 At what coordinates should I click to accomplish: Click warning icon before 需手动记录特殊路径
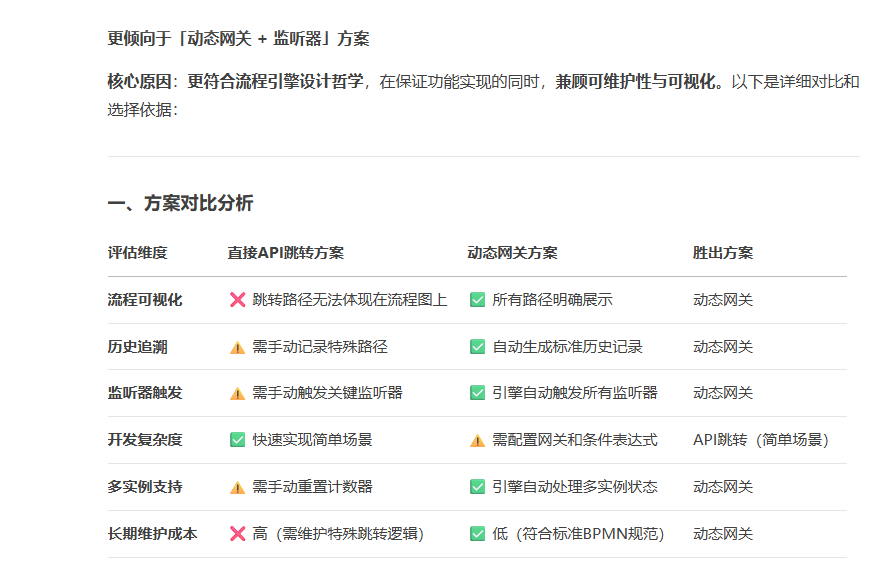coord(237,347)
